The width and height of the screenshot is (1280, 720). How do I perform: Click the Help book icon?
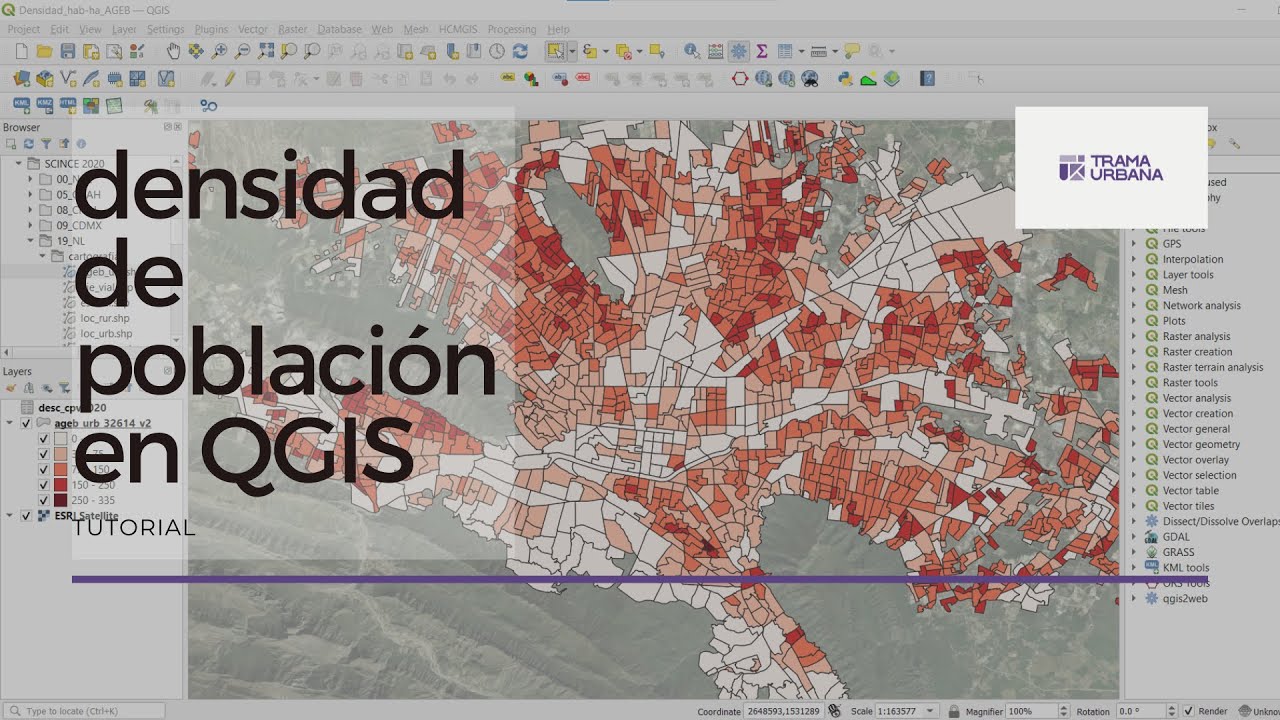pyautogui.click(x=927, y=78)
